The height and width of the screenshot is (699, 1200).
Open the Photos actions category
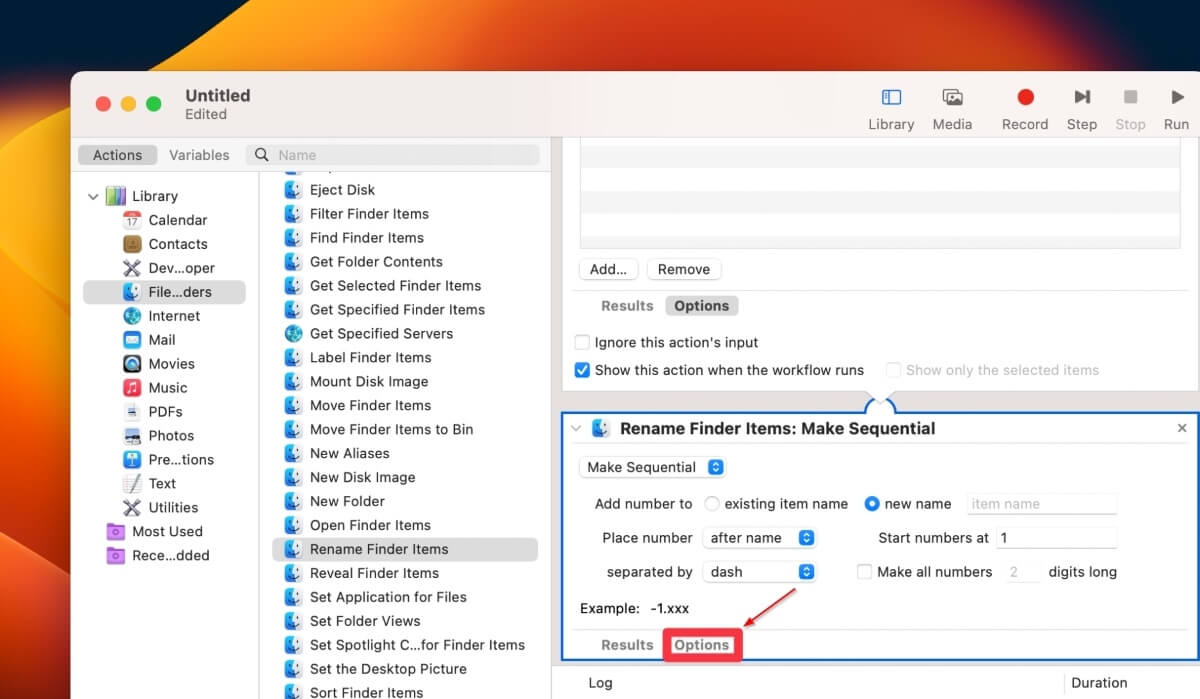(170, 435)
